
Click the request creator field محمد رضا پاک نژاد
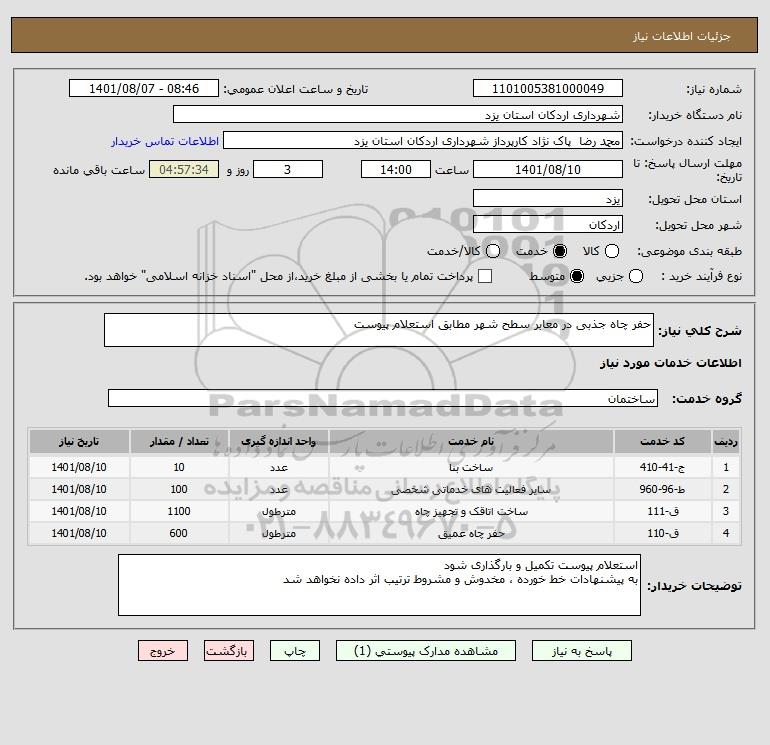(423, 140)
